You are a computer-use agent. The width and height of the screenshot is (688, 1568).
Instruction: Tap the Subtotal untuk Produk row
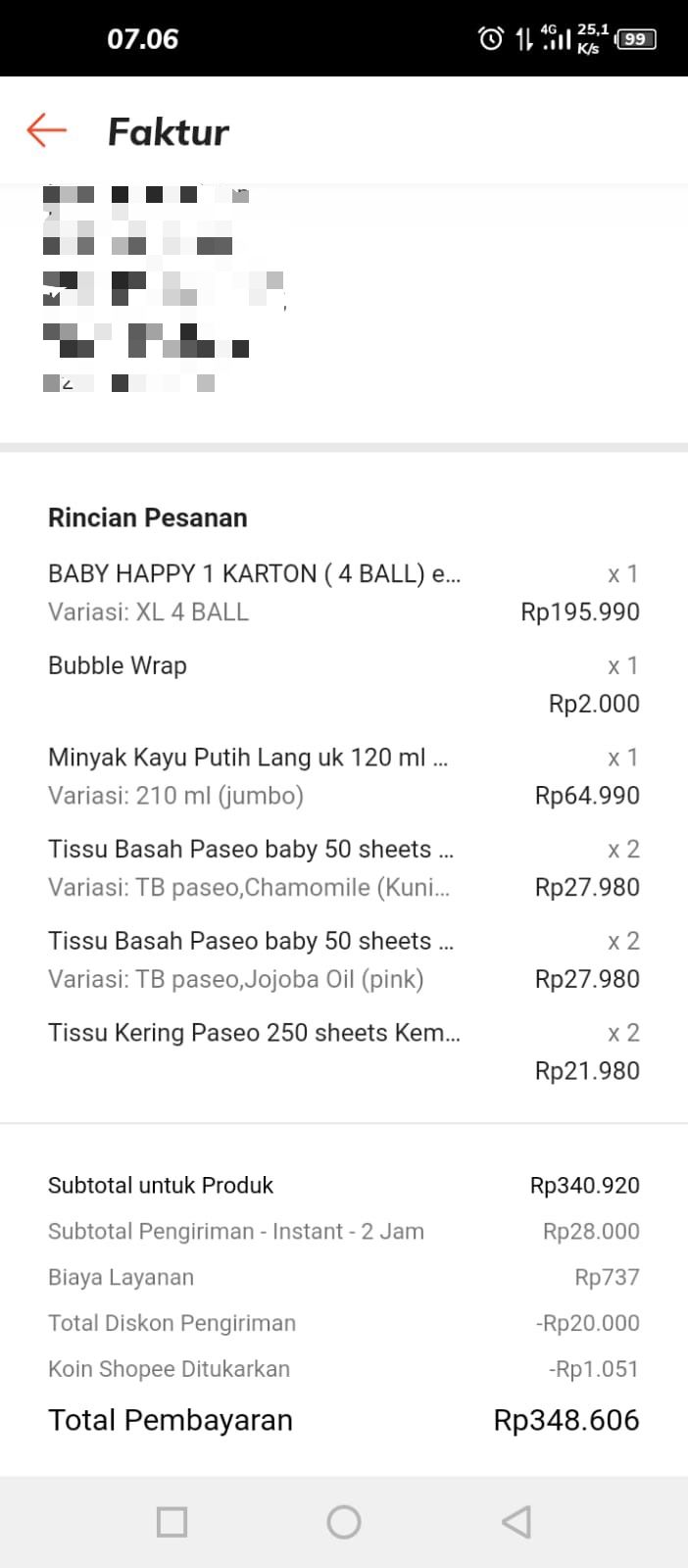(343, 1185)
